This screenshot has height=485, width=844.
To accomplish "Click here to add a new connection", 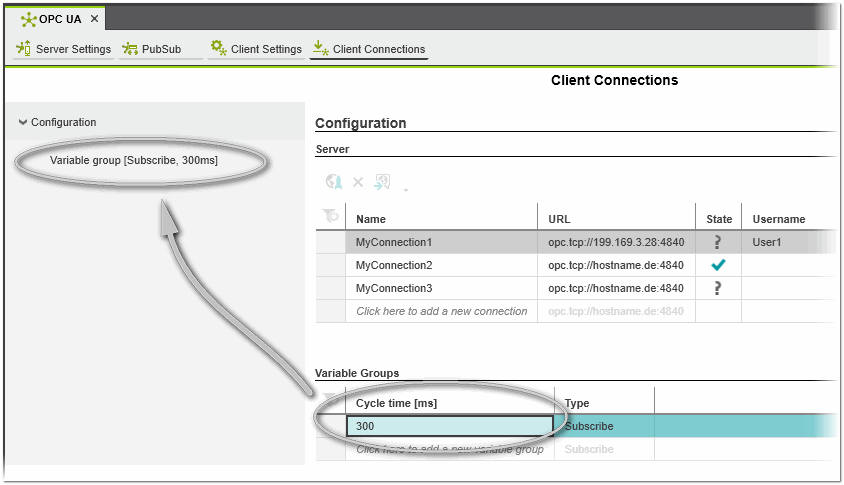I will [x=441, y=311].
